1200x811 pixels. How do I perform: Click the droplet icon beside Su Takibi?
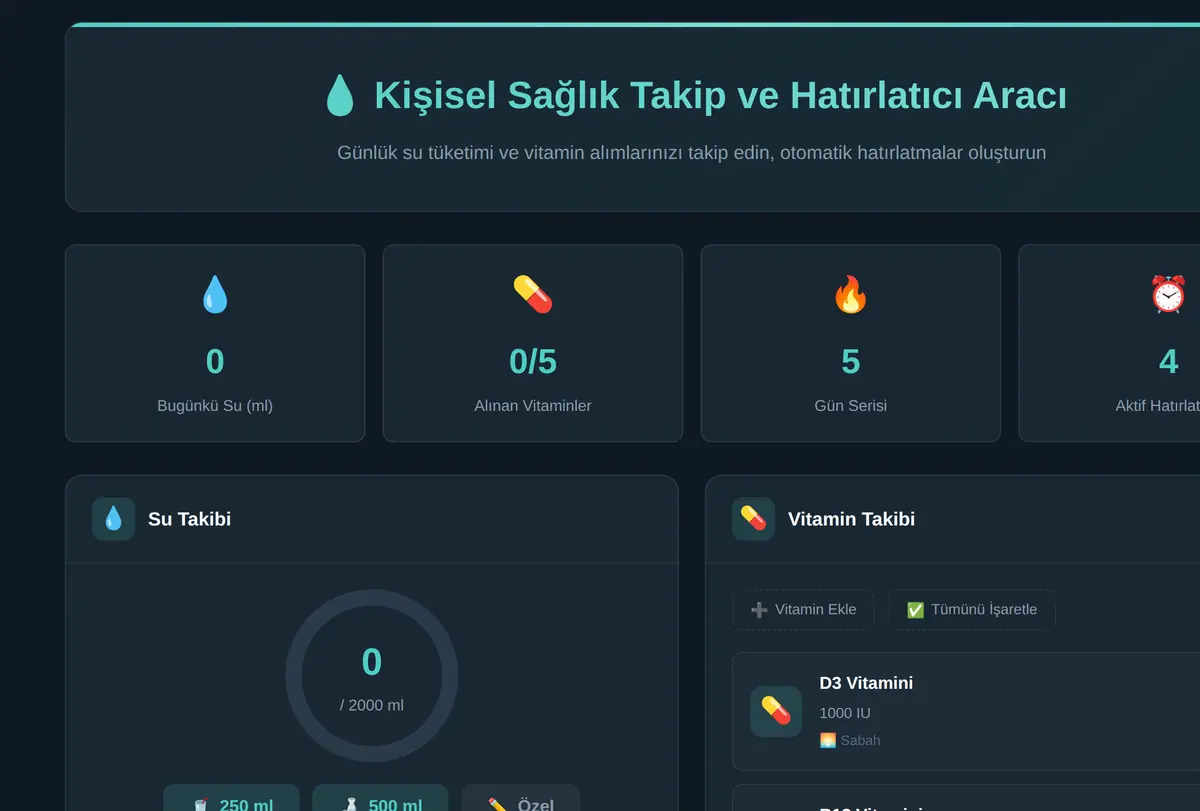click(113, 519)
